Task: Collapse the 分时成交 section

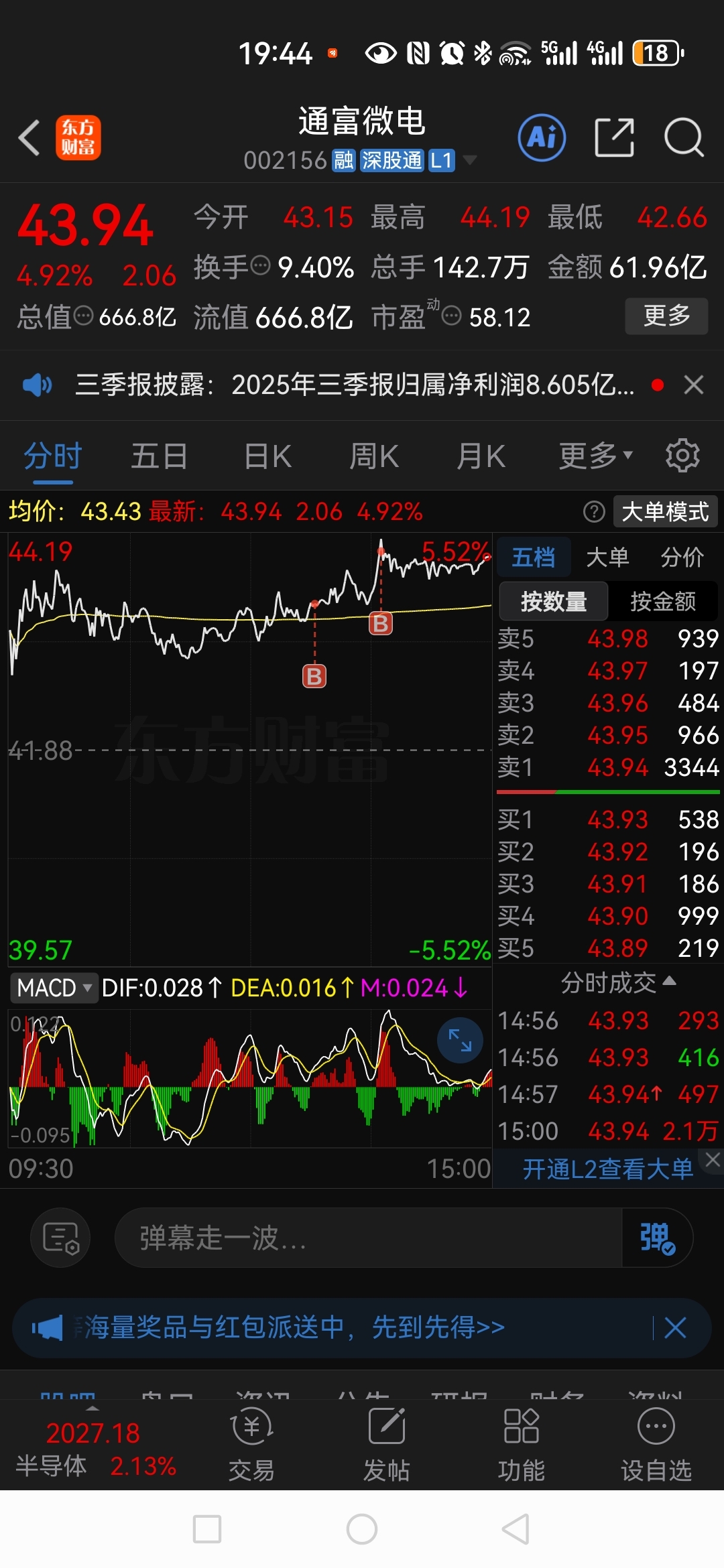Action: point(618,983)
